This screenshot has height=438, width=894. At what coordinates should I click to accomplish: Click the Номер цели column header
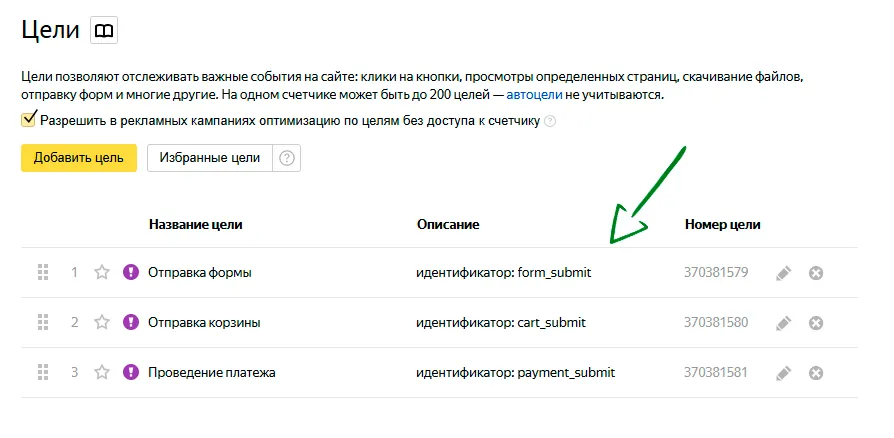(722, 225)
